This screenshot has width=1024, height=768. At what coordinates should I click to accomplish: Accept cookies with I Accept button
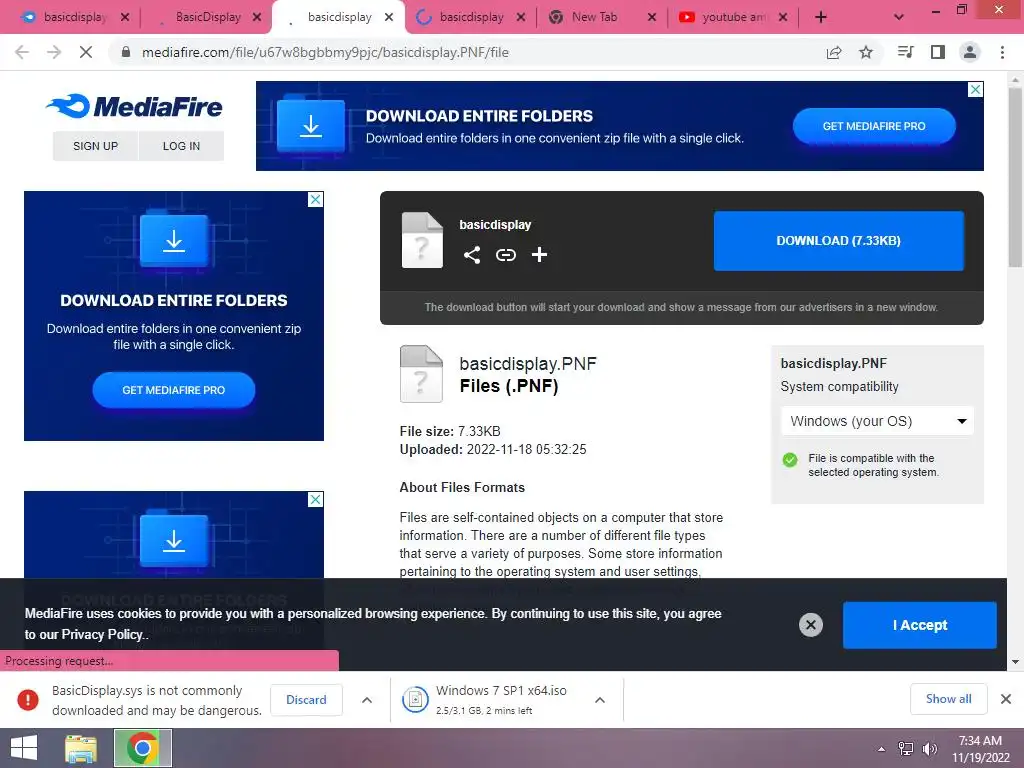click(920, 625)
